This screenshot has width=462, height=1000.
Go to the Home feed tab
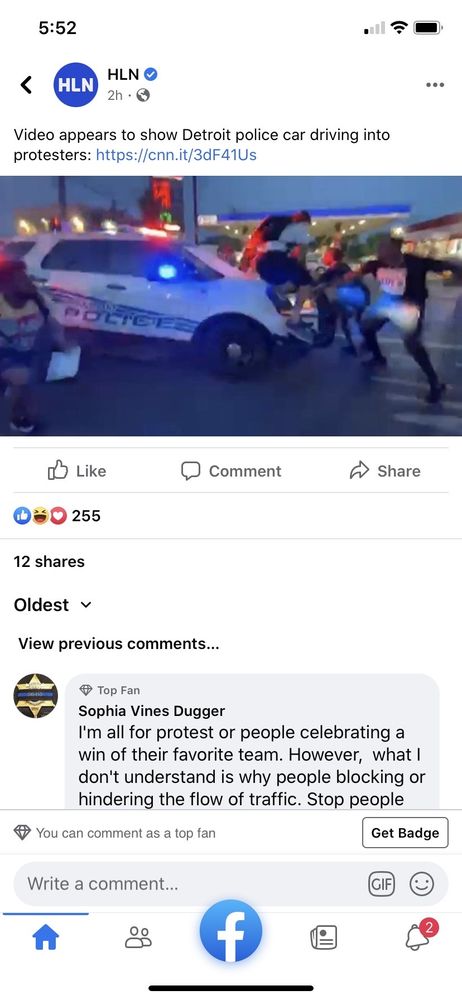pos(46,937)
